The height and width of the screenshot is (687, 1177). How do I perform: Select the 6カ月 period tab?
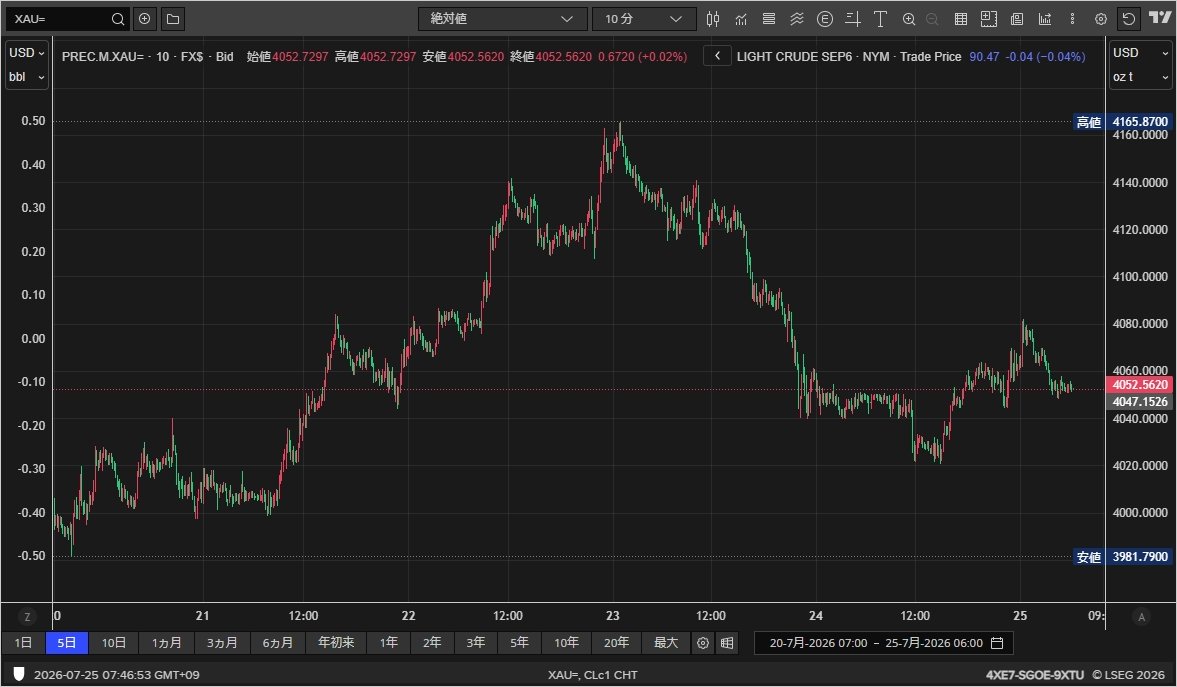[278, 643]
